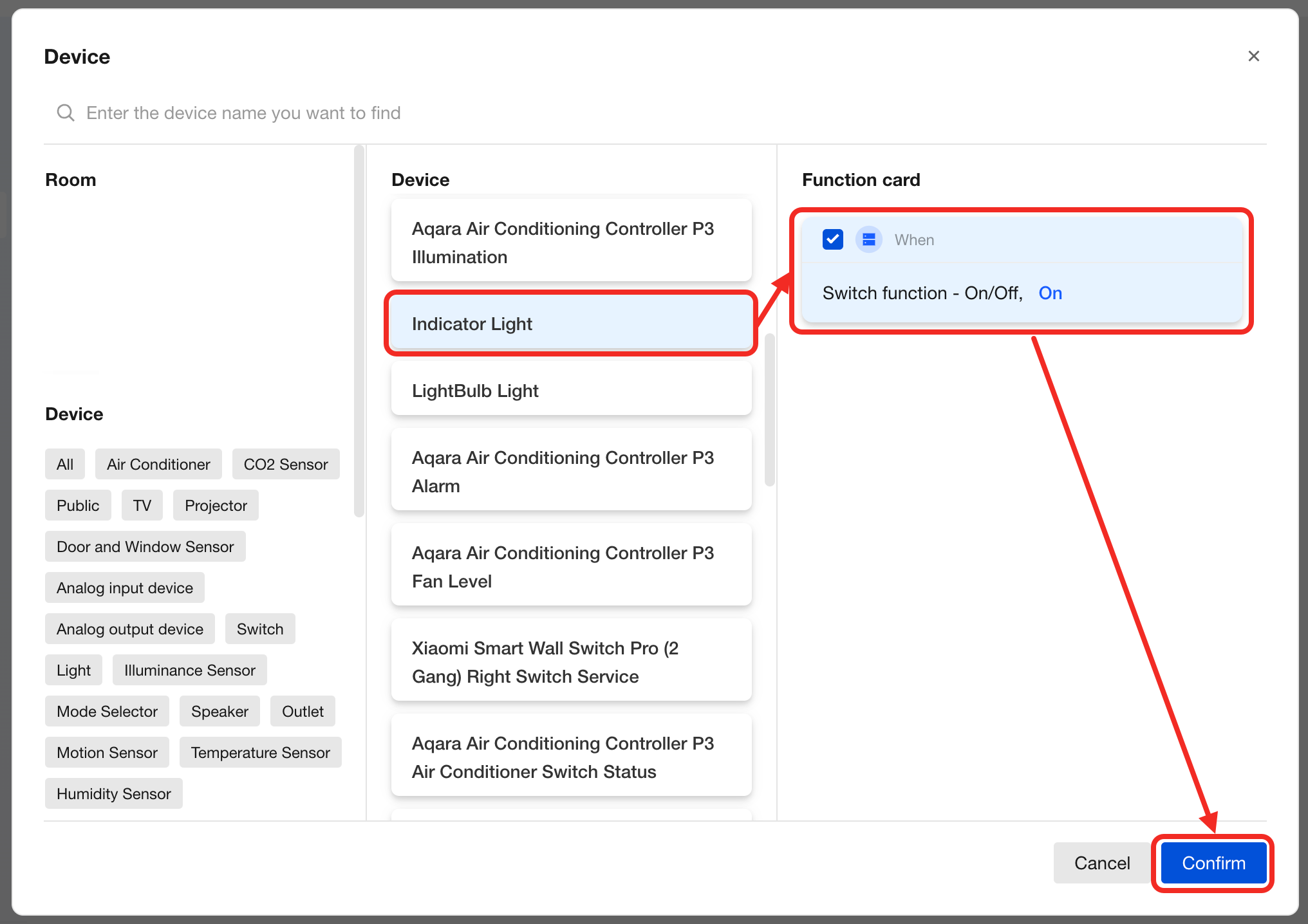
Task: Pick the Humidity Sensor filter tag
Action: (113, 793)
